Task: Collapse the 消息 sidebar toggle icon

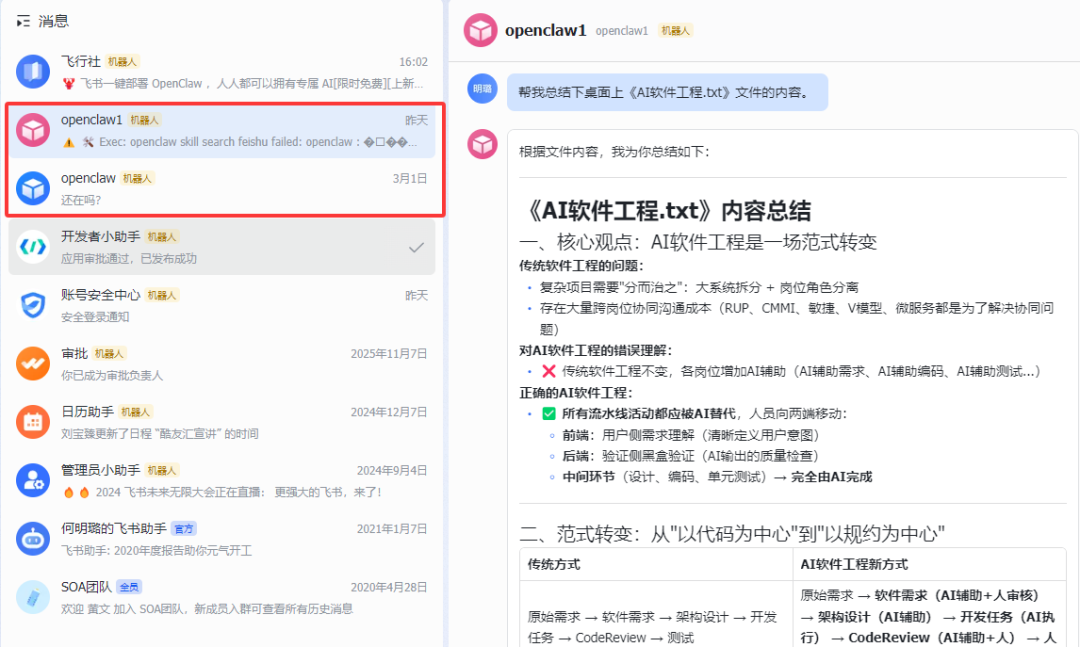Action: [23, 21]
